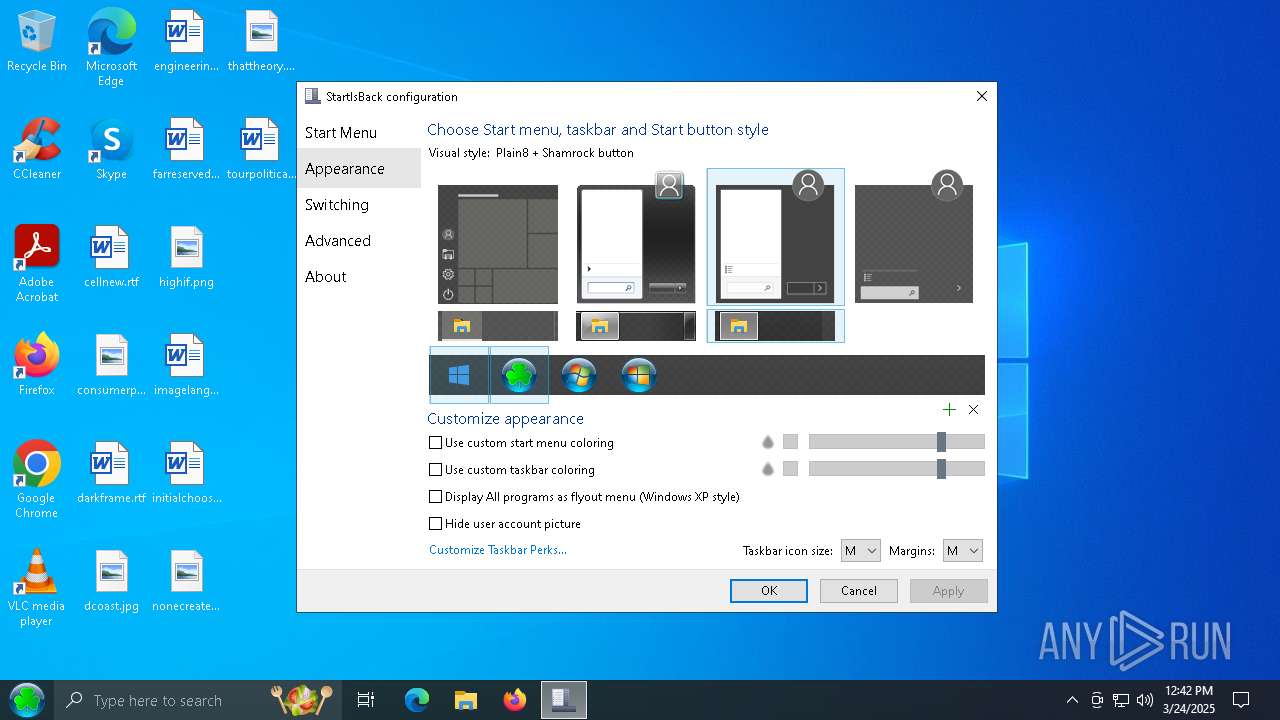The image size is (1280, 720).
Task: Close the StartIsBack configuration window
Action: (x=981, y=96)
